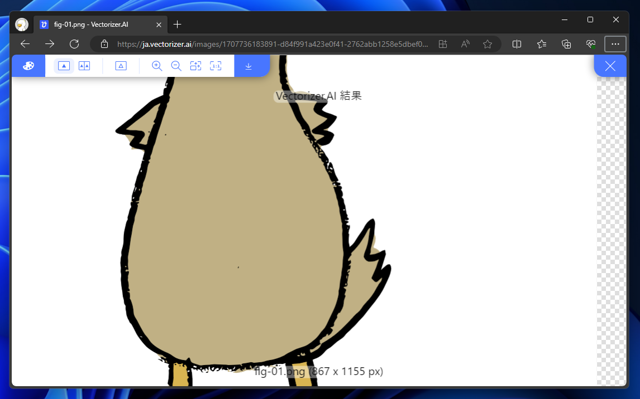Click the fig-01.png dimensions caption

click(x=318, y=371)
